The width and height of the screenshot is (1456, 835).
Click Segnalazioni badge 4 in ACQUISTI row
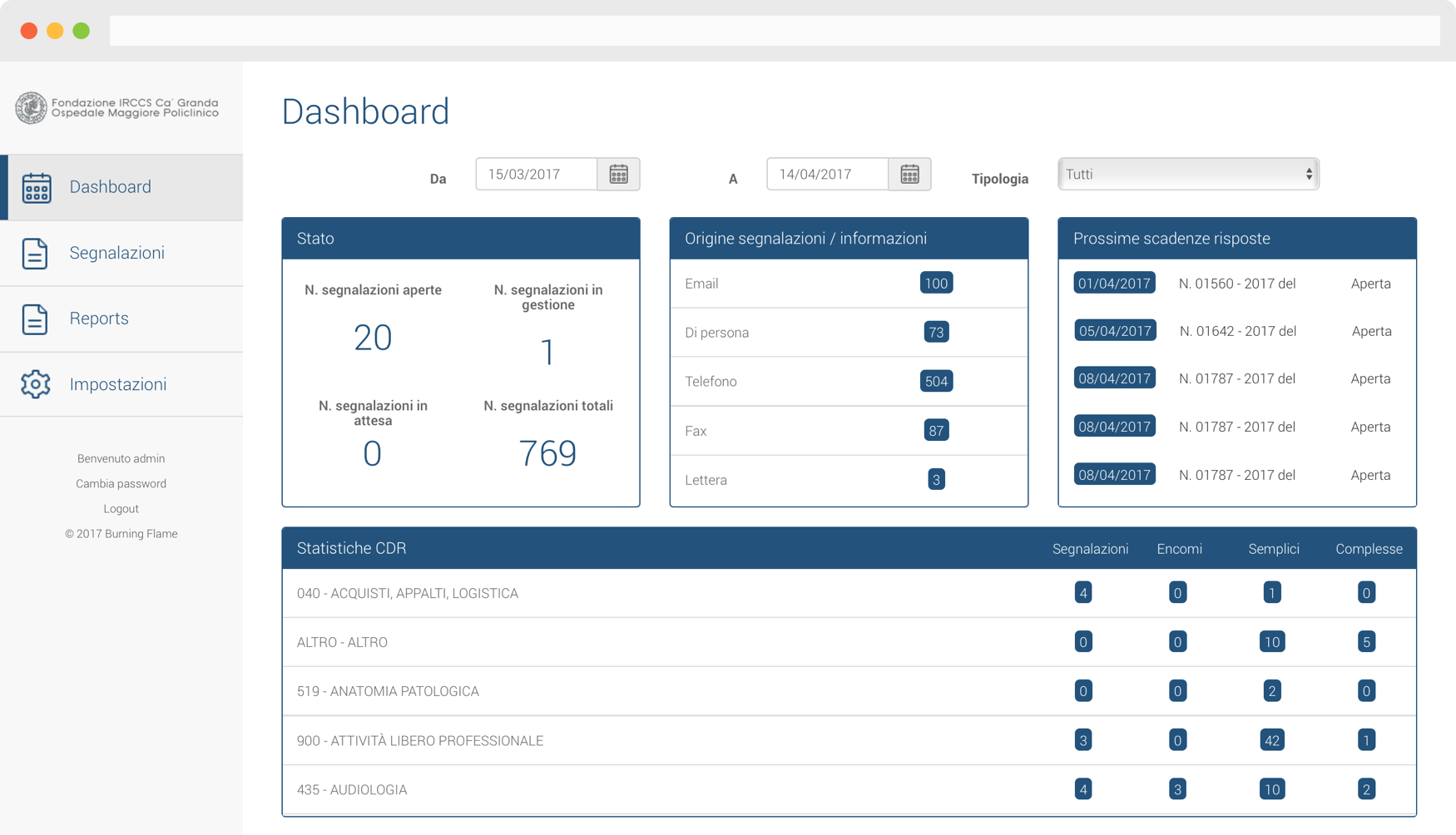point(1083,593)
